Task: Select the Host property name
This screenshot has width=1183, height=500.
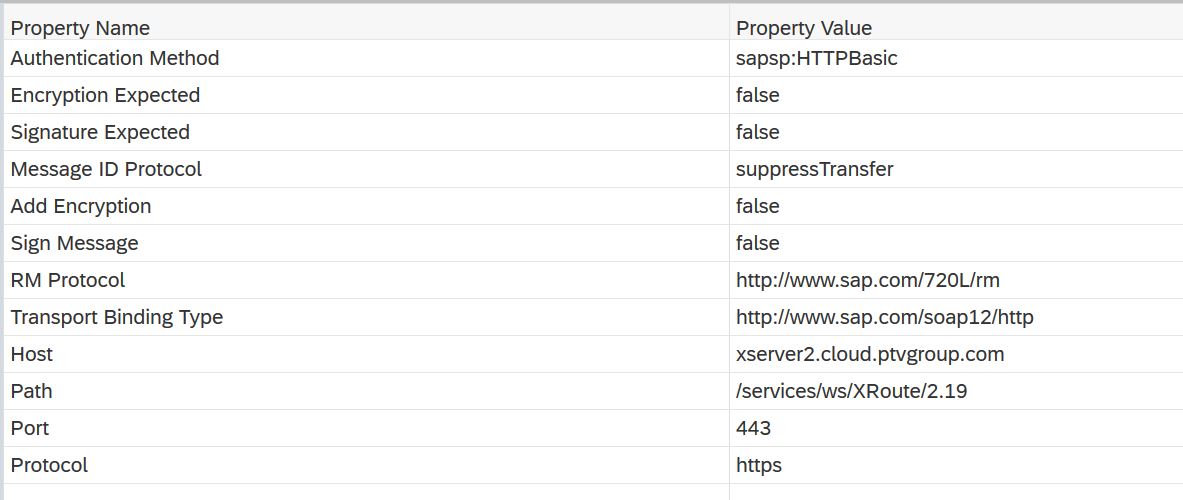Action: coord(32,354)
